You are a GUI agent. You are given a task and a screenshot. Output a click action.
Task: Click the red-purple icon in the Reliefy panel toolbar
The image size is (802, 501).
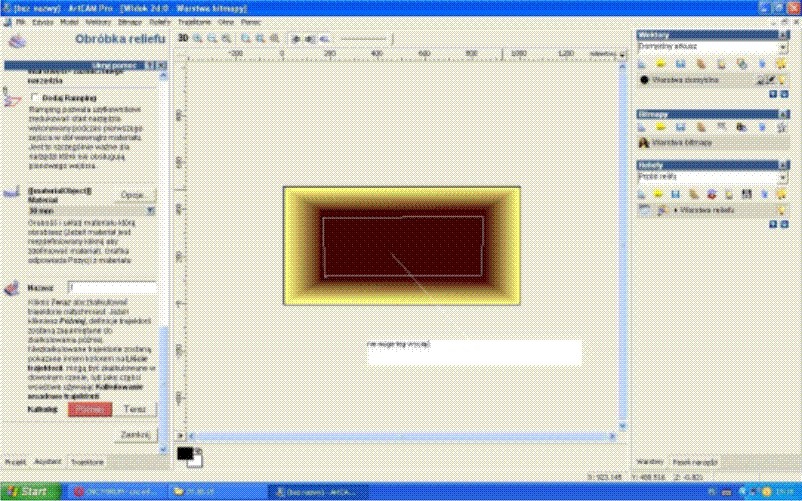pos(711,194)
